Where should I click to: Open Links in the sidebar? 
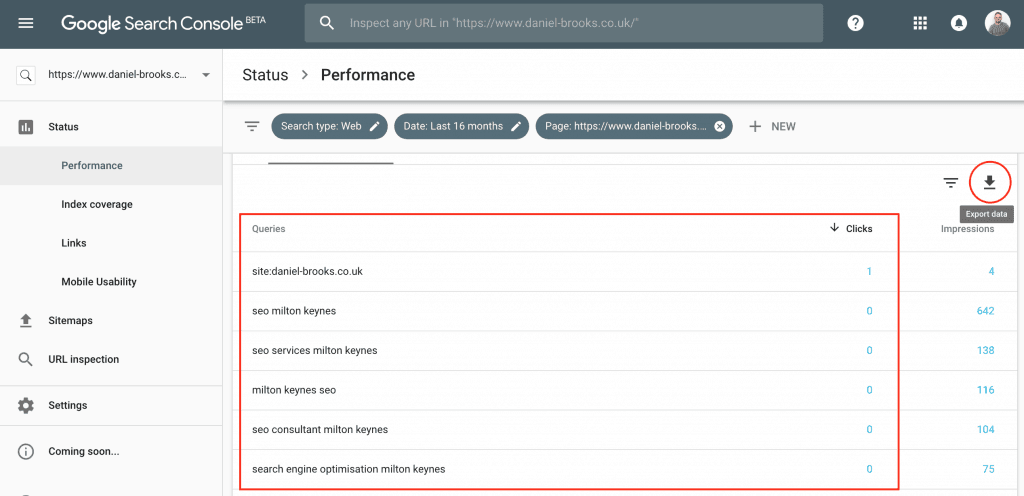[x=111, y=243]
